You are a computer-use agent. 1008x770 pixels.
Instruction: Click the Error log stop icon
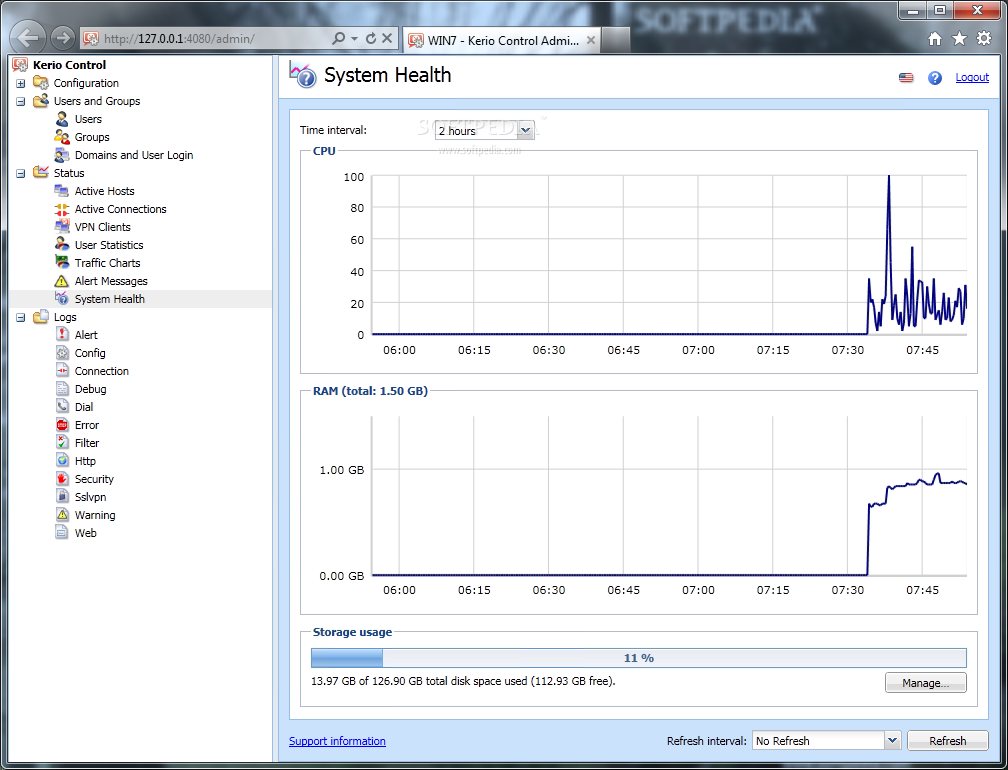(62, 425)
